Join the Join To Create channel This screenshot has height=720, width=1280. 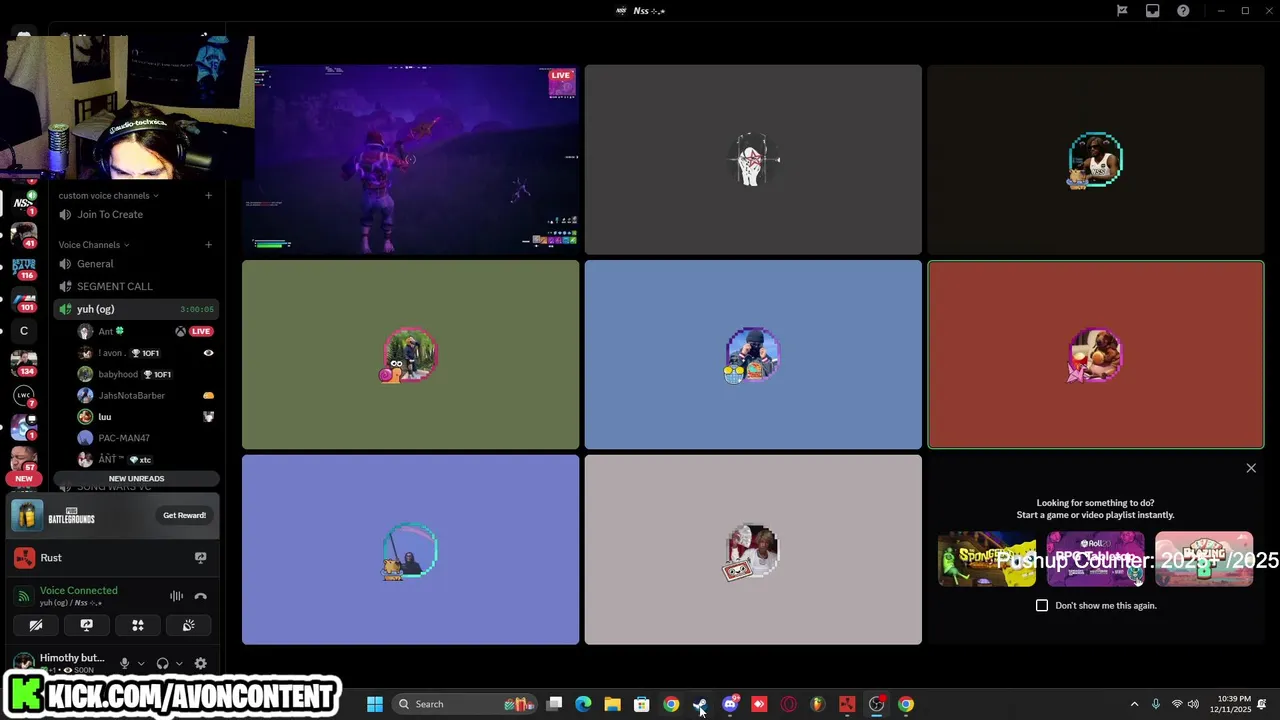(x=136, y=215)
